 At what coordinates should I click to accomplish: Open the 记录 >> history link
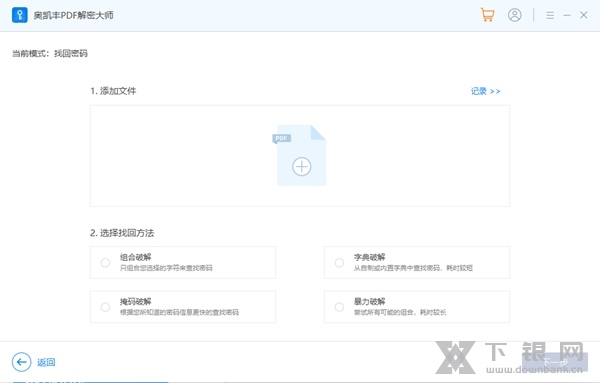[x=485, y=91]
